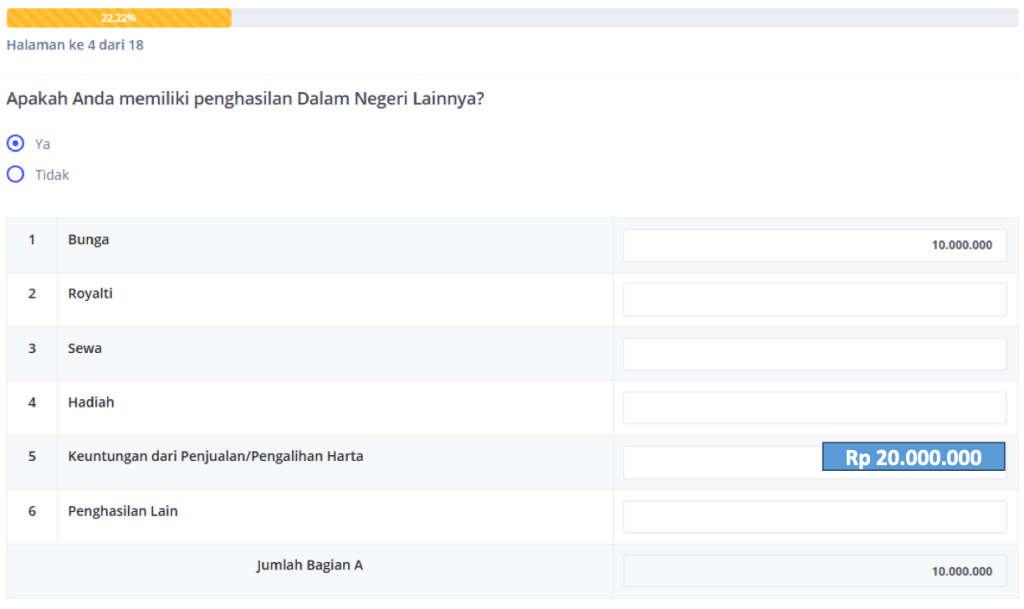Click the "Keuntungan dari Penjualan/Pengalihan Harta" label
Image resolution: width=1024 pixels, height=609 pixels.
coord(215,456)
